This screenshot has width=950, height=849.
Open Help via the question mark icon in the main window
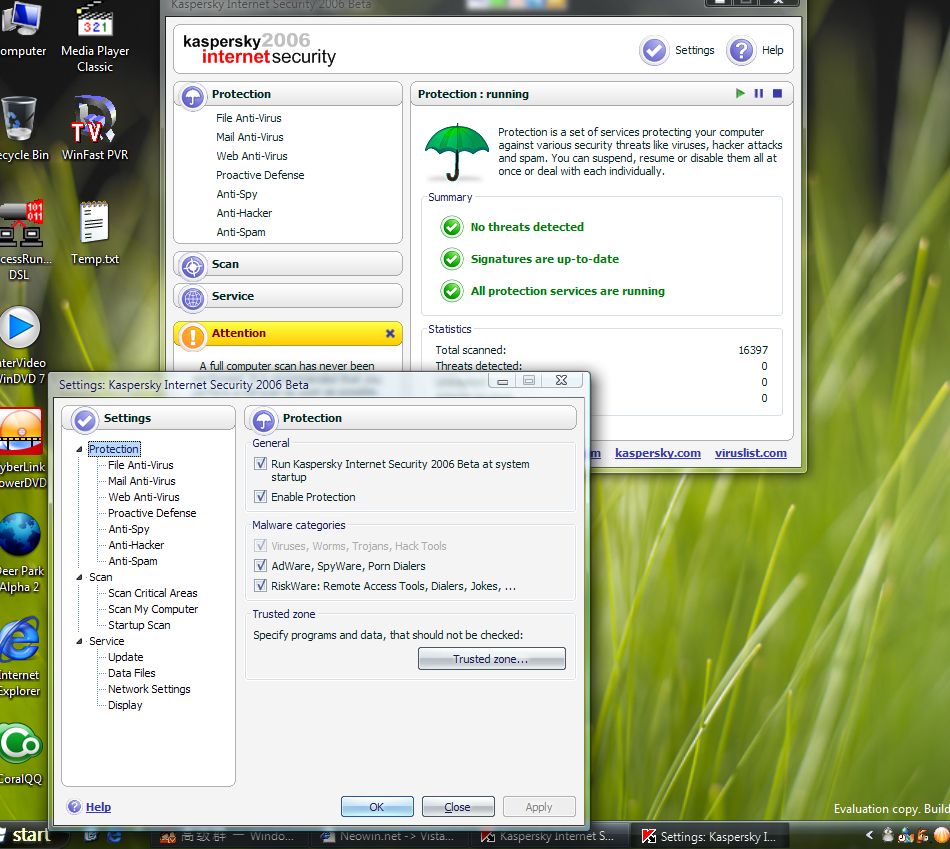[x=741, y=50]
